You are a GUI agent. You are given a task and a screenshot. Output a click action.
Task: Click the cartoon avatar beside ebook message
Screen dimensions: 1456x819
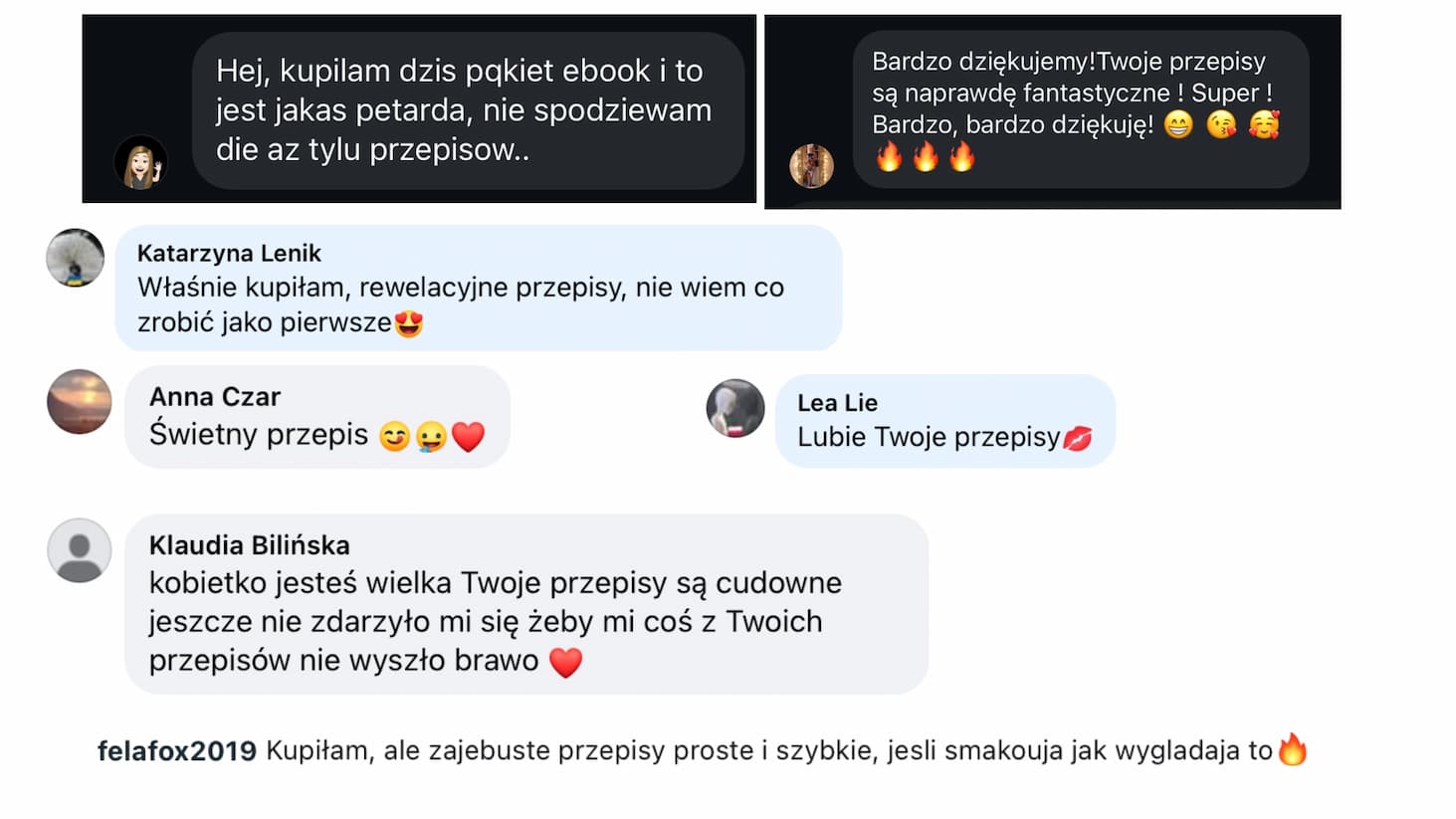coord(141,162)
